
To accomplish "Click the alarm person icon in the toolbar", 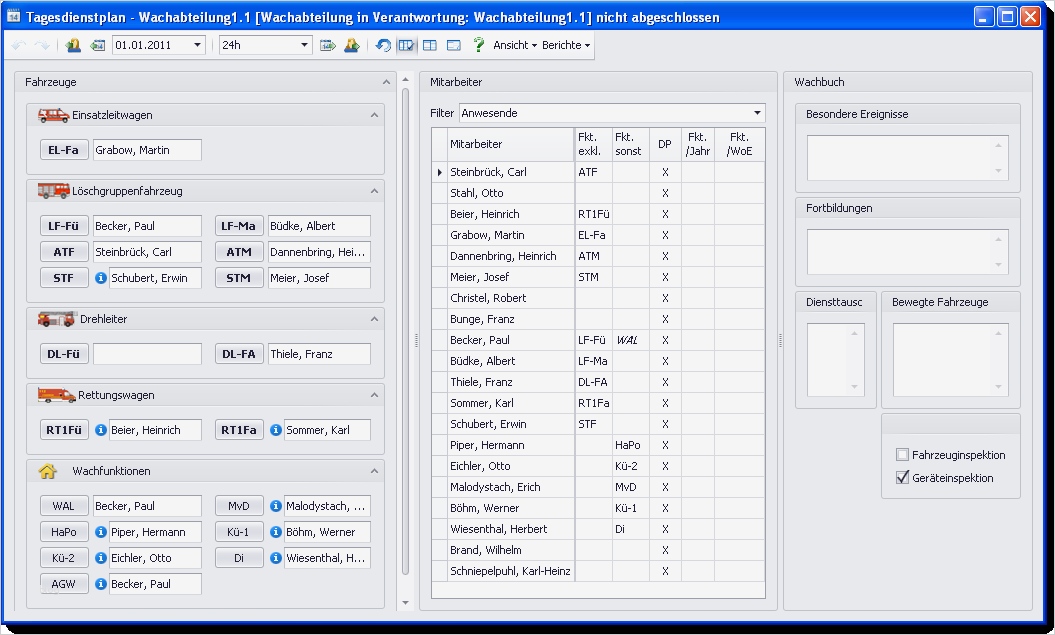I will coord(352,44).
